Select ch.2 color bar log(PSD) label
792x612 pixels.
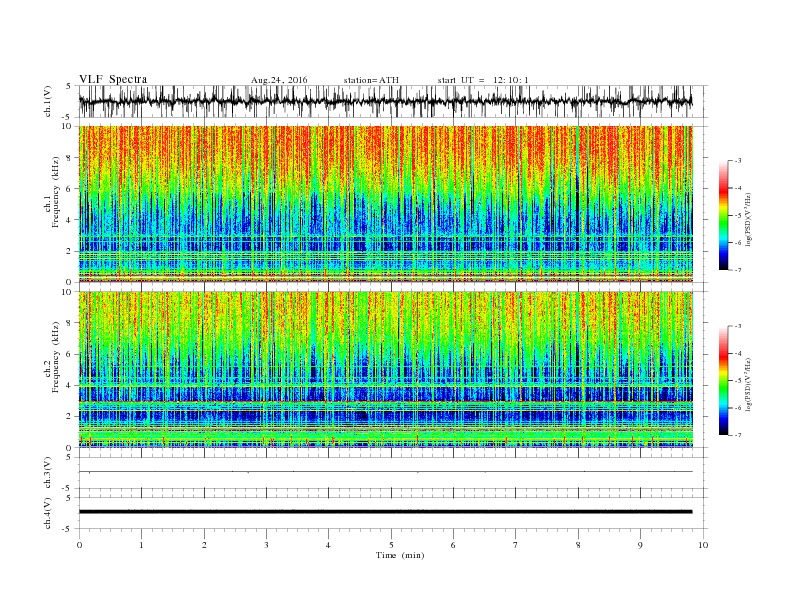click(749, 384)
